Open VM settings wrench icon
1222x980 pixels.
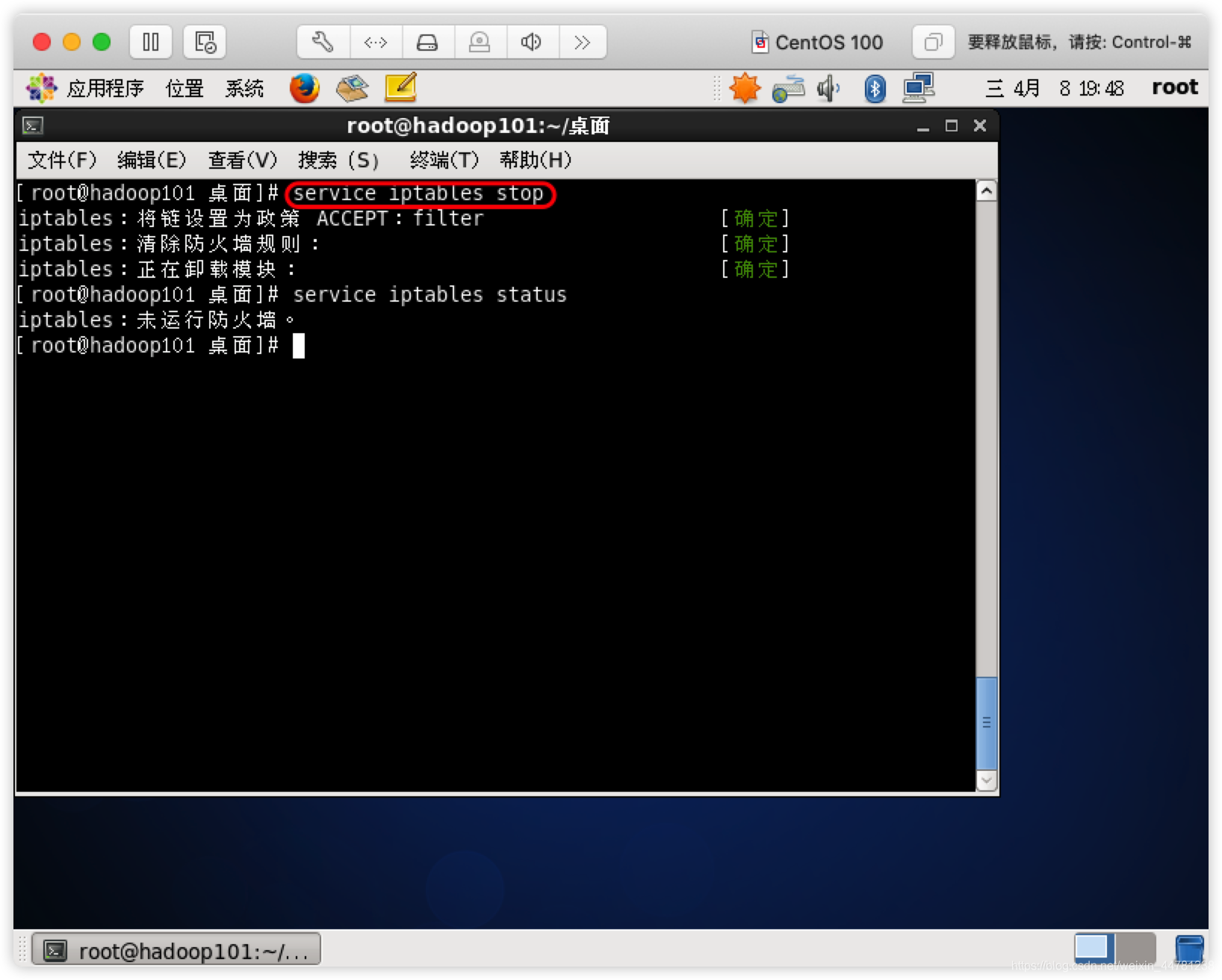coord(323,42)
